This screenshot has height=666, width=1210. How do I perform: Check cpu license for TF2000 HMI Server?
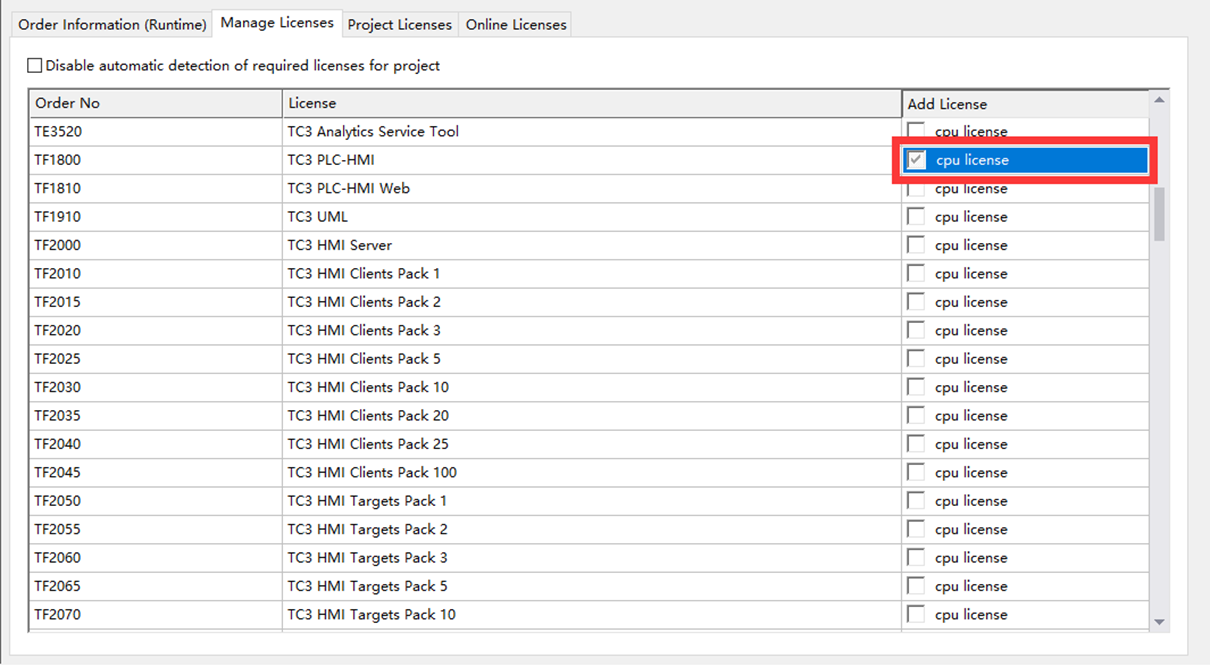(x=916, y=245)
